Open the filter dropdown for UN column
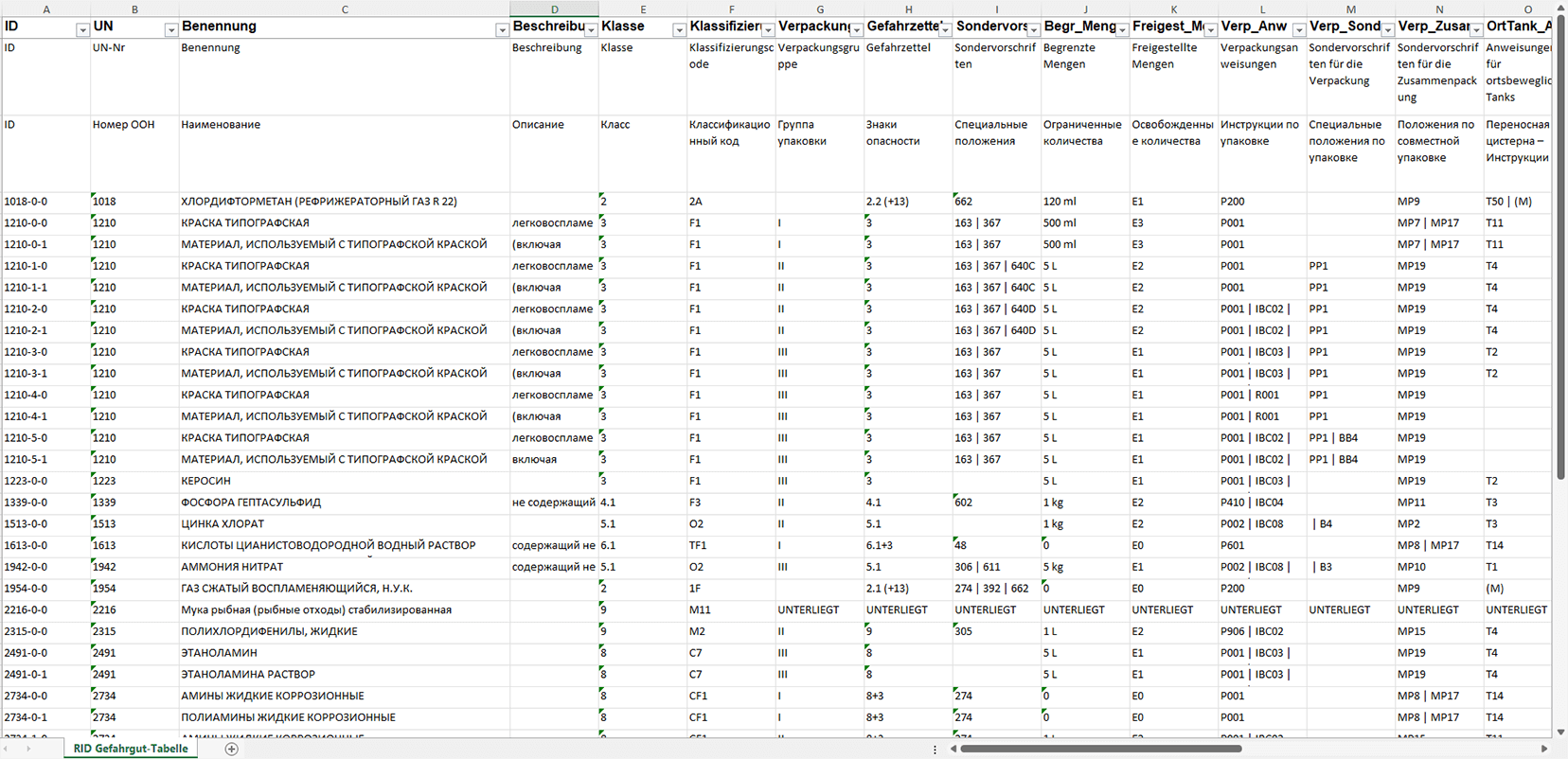1568x759 pixels. click(171, 30)
